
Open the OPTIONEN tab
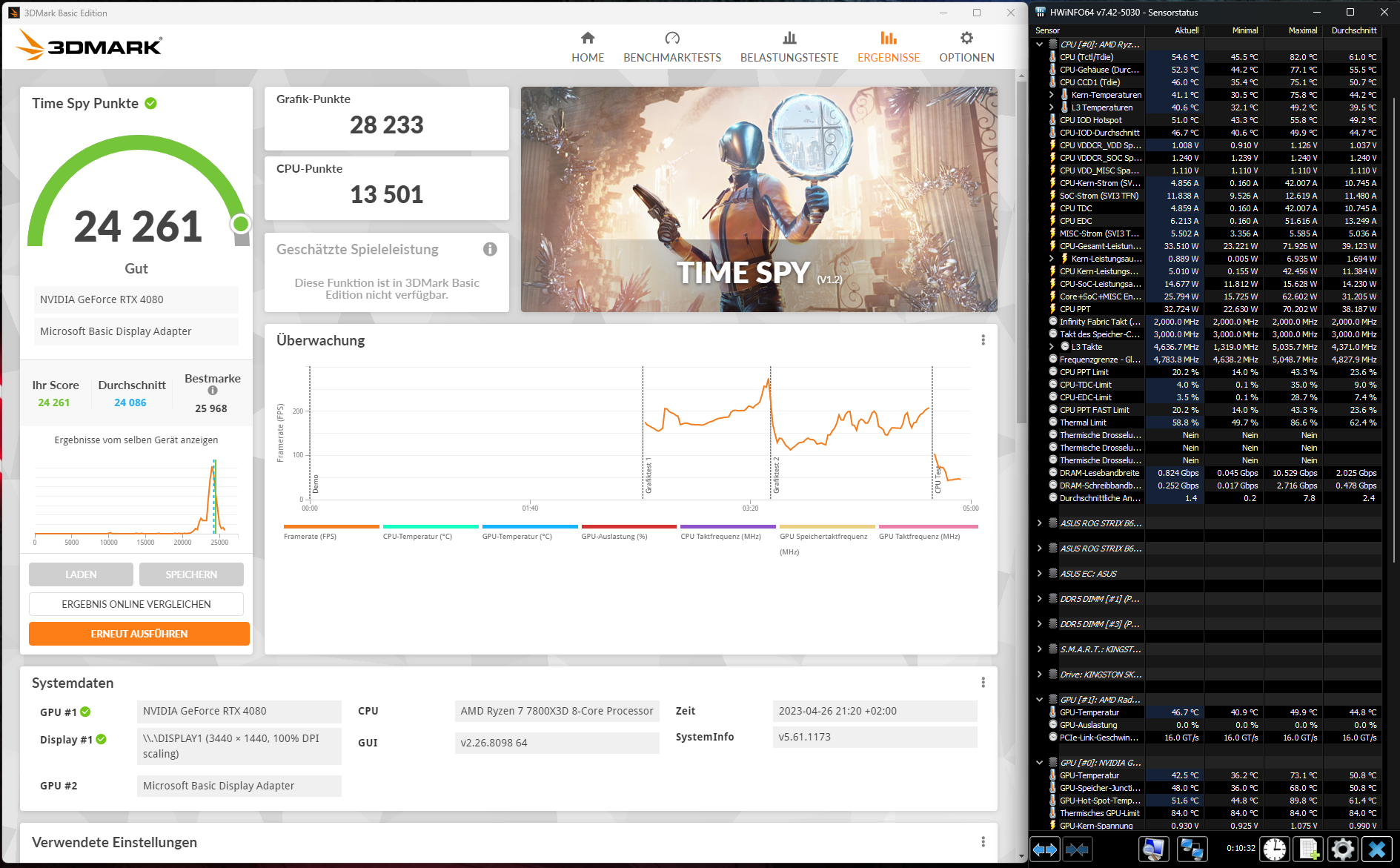(966, 47)
